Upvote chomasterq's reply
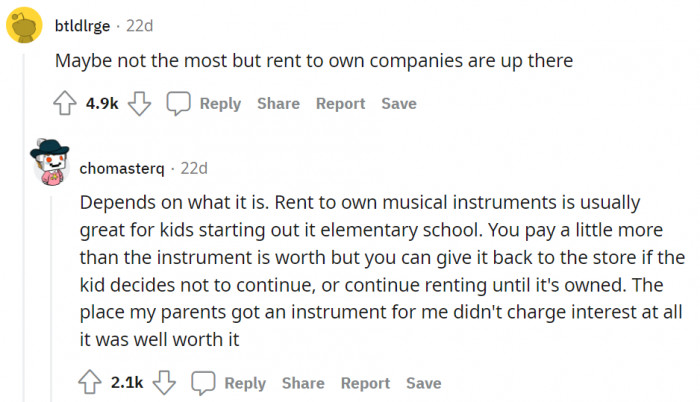Screen dimensions: 700x402 90,383
